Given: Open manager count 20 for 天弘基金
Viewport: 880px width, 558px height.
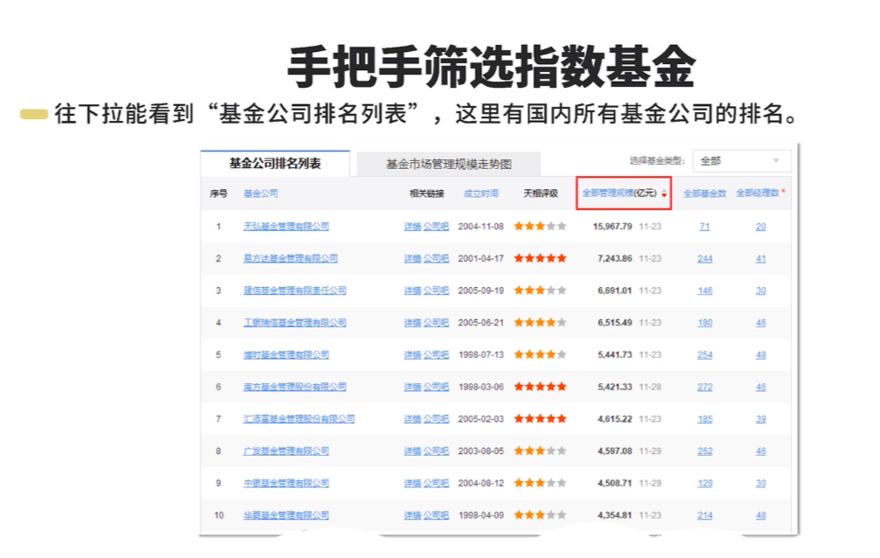Looking at the screenshot, I should coord(760,226).
